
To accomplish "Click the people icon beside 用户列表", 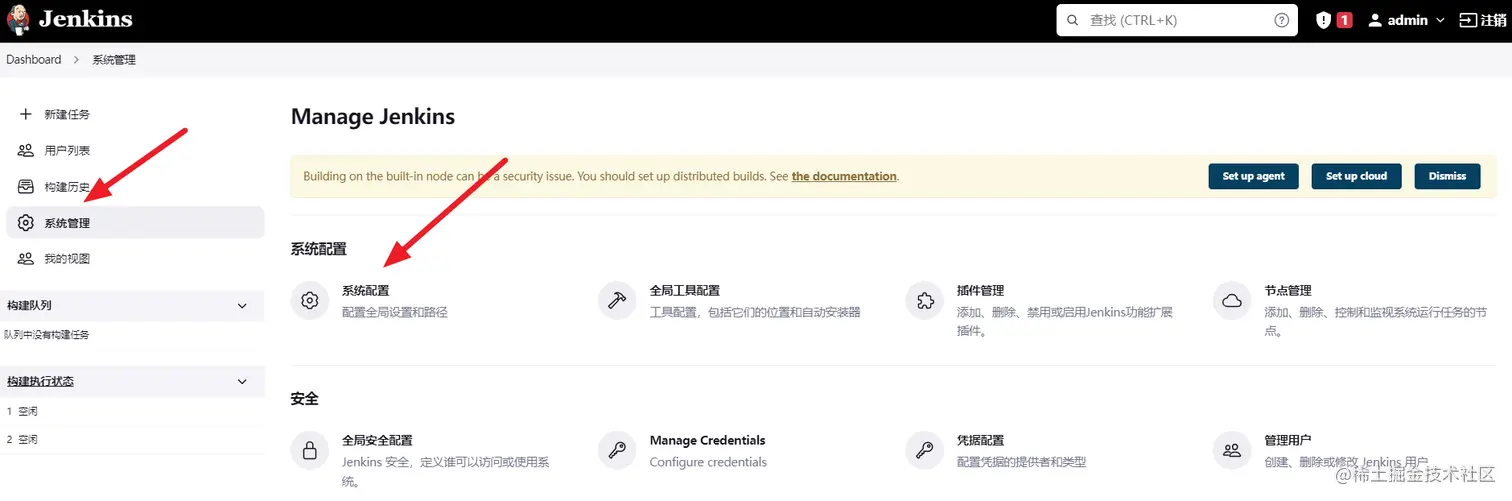I will 26,150.
